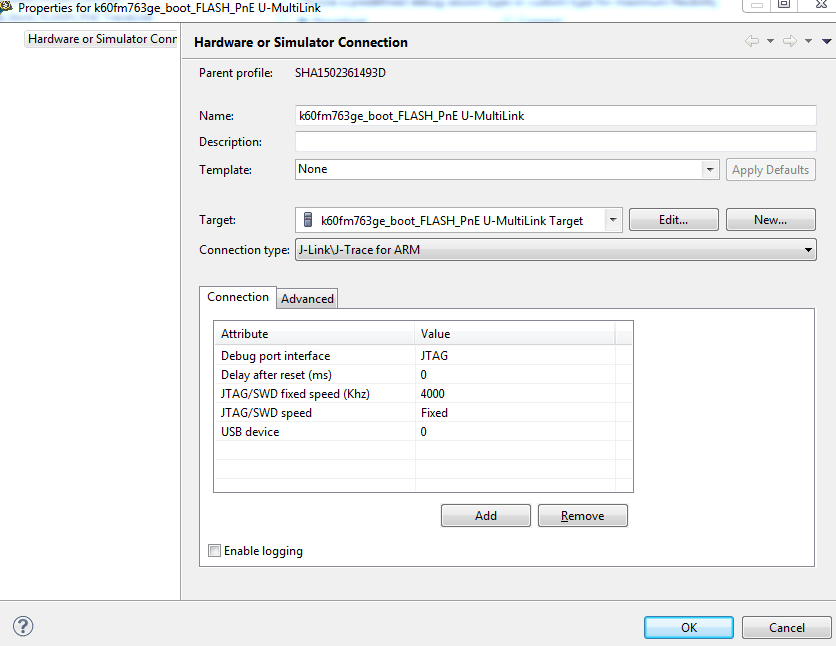836x646 pixels.
Task: Click the forward navigation arrow icon
Action: (790, 41)
